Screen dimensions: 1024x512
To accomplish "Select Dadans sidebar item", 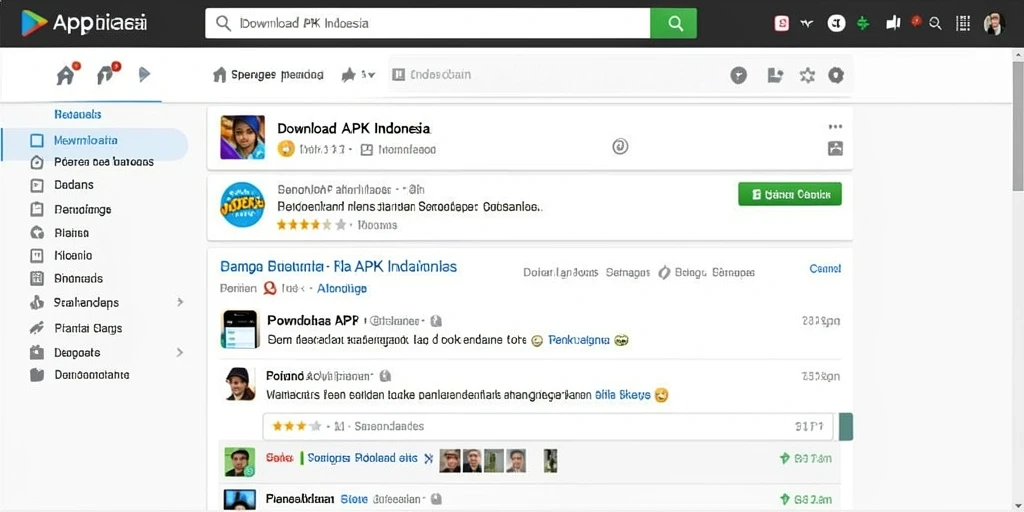I will click(63, 185).
